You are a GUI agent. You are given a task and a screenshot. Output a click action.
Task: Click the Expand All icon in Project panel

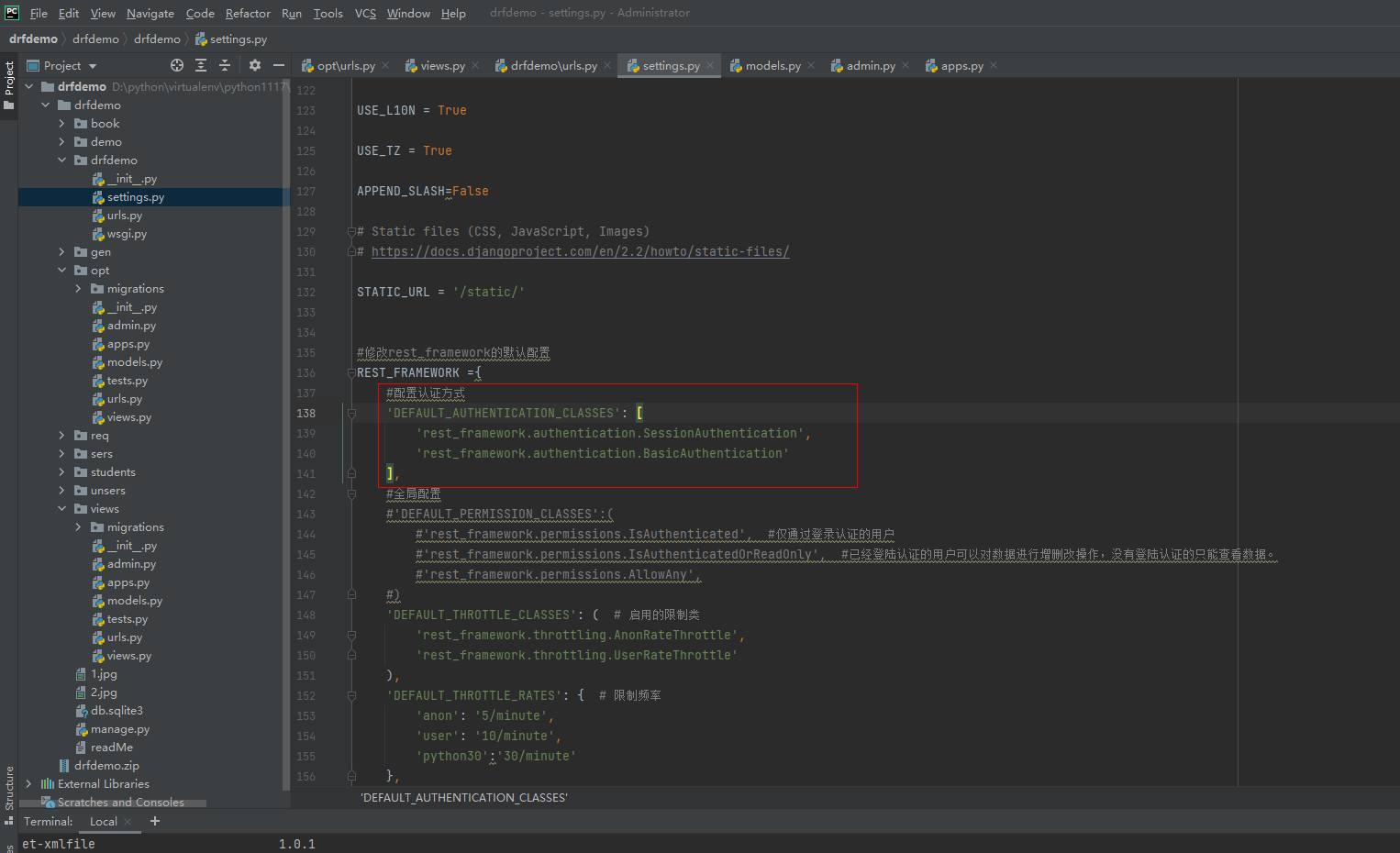pyautogui.click(x=201, y=65)
